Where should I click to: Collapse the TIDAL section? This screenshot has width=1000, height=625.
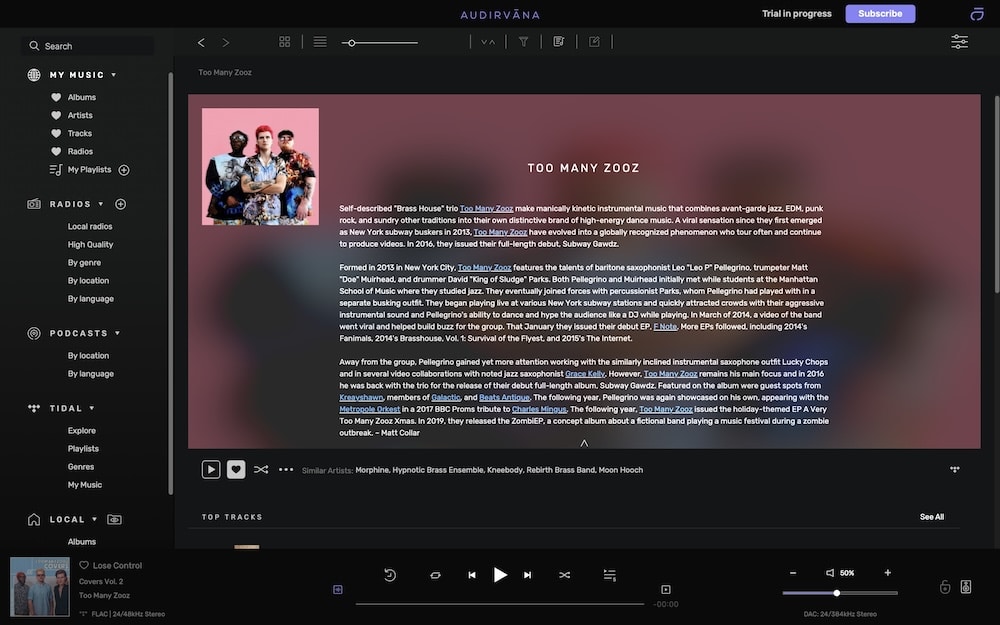[x=92, y=408]
